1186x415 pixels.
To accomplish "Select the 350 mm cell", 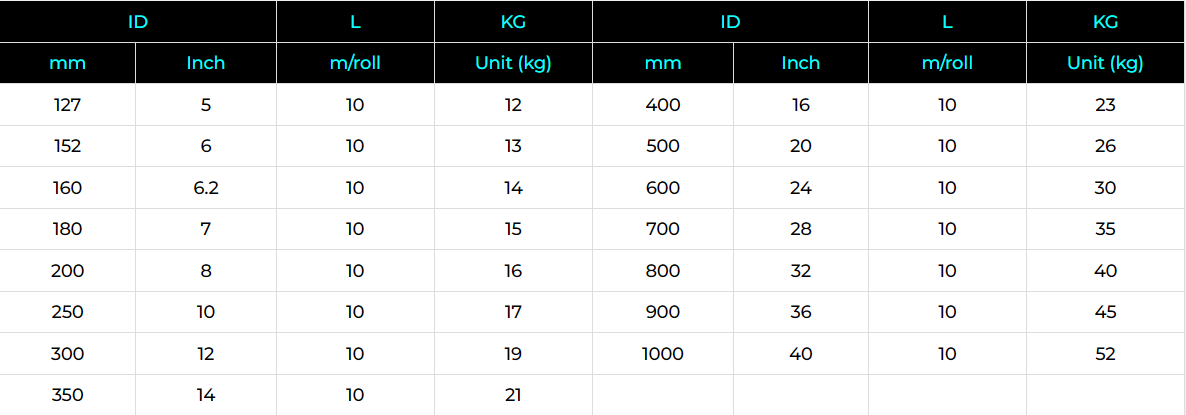I will click(x=67, y=395).
